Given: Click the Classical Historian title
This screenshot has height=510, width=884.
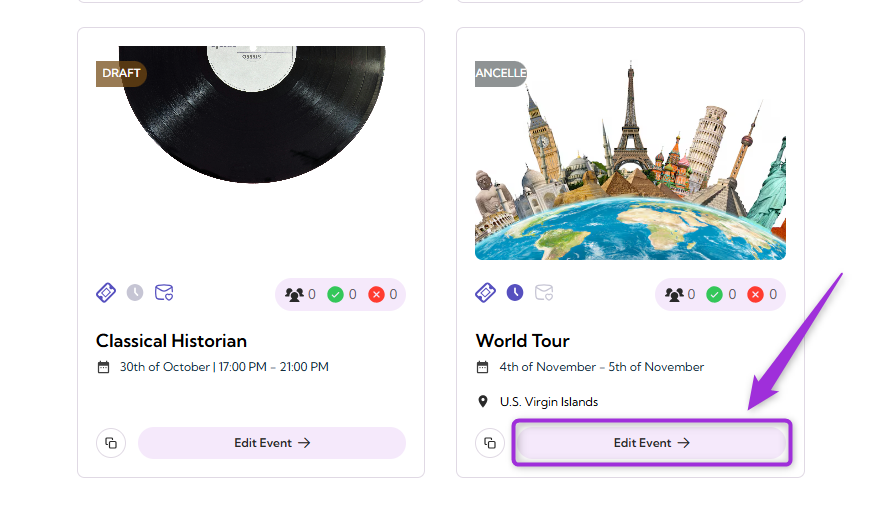Looking at the screenshot, I should click(x=171, y=341).
